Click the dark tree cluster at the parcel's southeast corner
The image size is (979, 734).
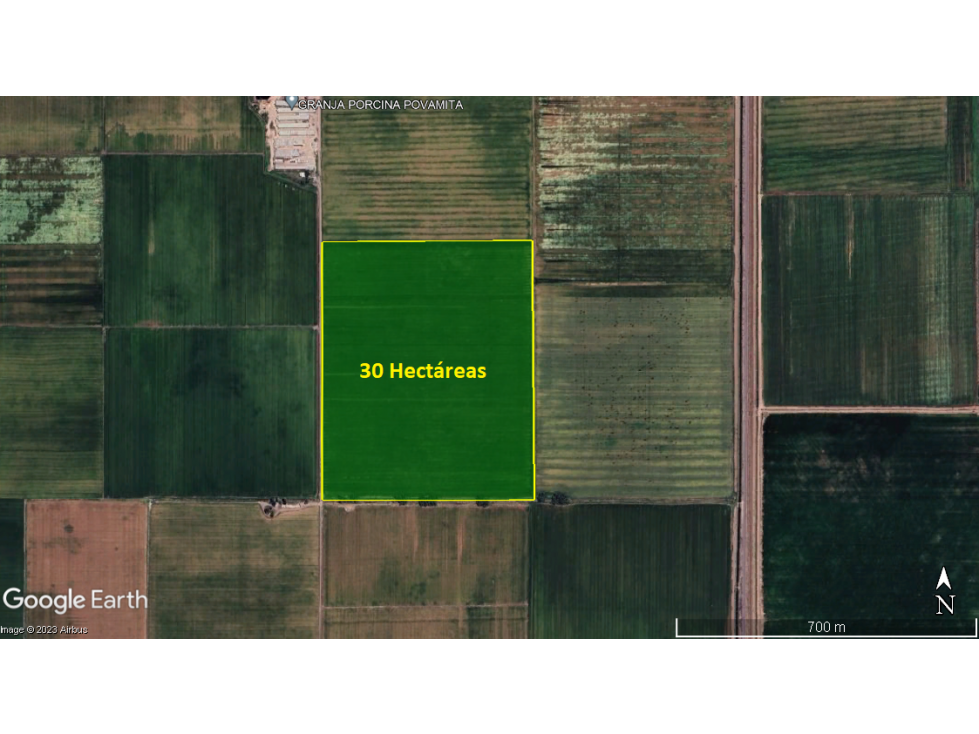553,497
